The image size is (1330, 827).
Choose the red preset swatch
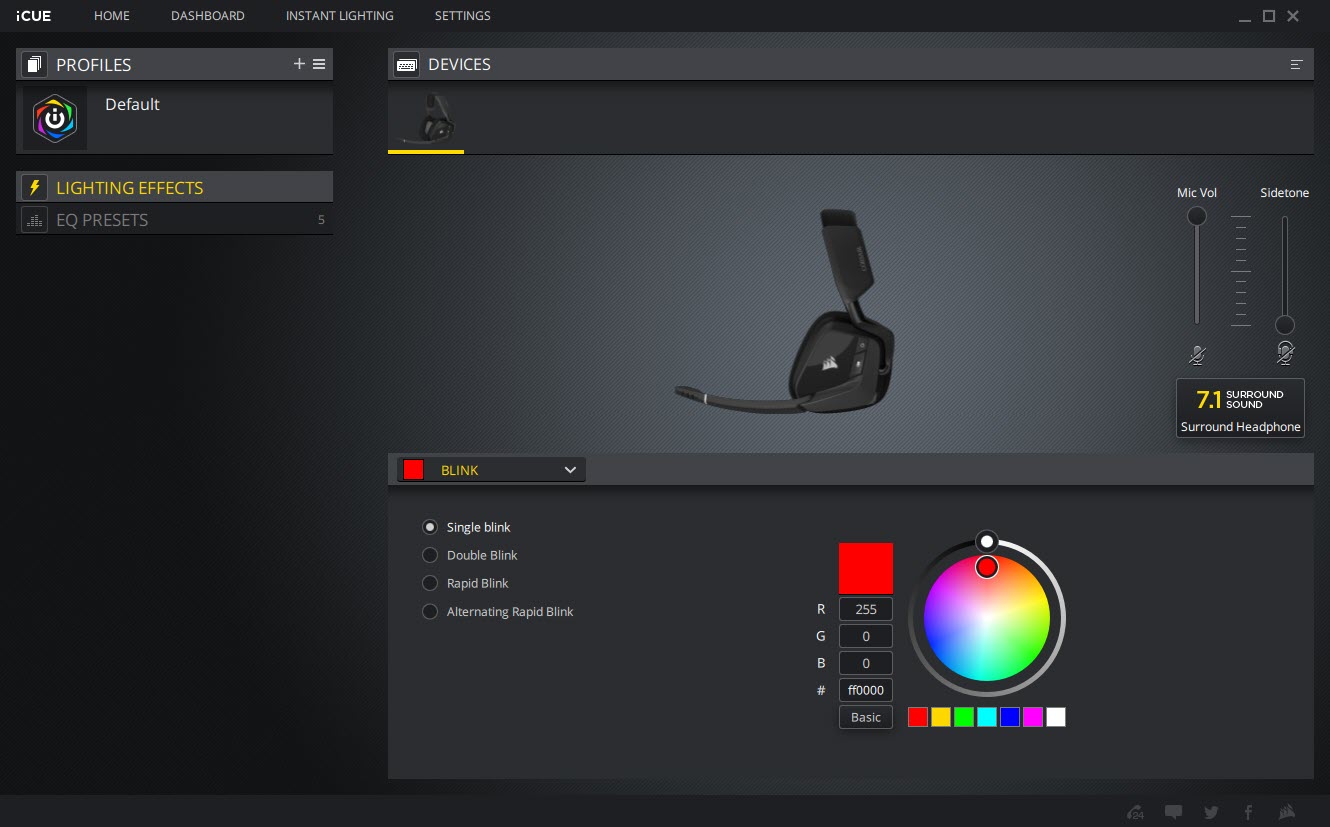click(918, 717)
